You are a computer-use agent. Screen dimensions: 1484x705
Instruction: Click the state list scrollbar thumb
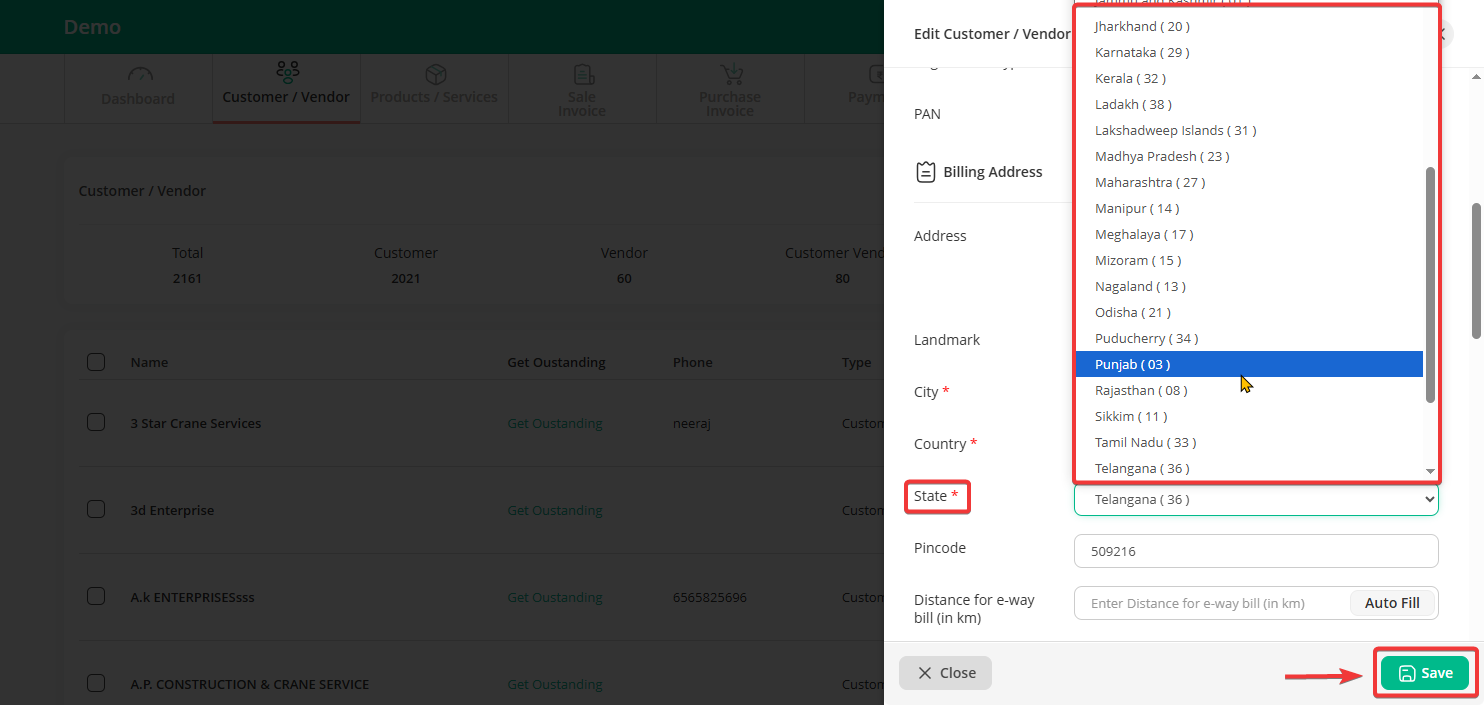point(1430,285)
